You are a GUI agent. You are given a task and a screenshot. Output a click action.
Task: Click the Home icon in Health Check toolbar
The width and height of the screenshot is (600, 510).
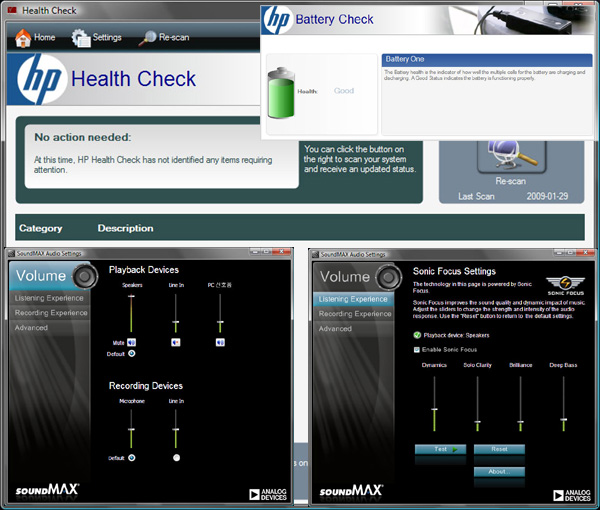pos(23,38)
